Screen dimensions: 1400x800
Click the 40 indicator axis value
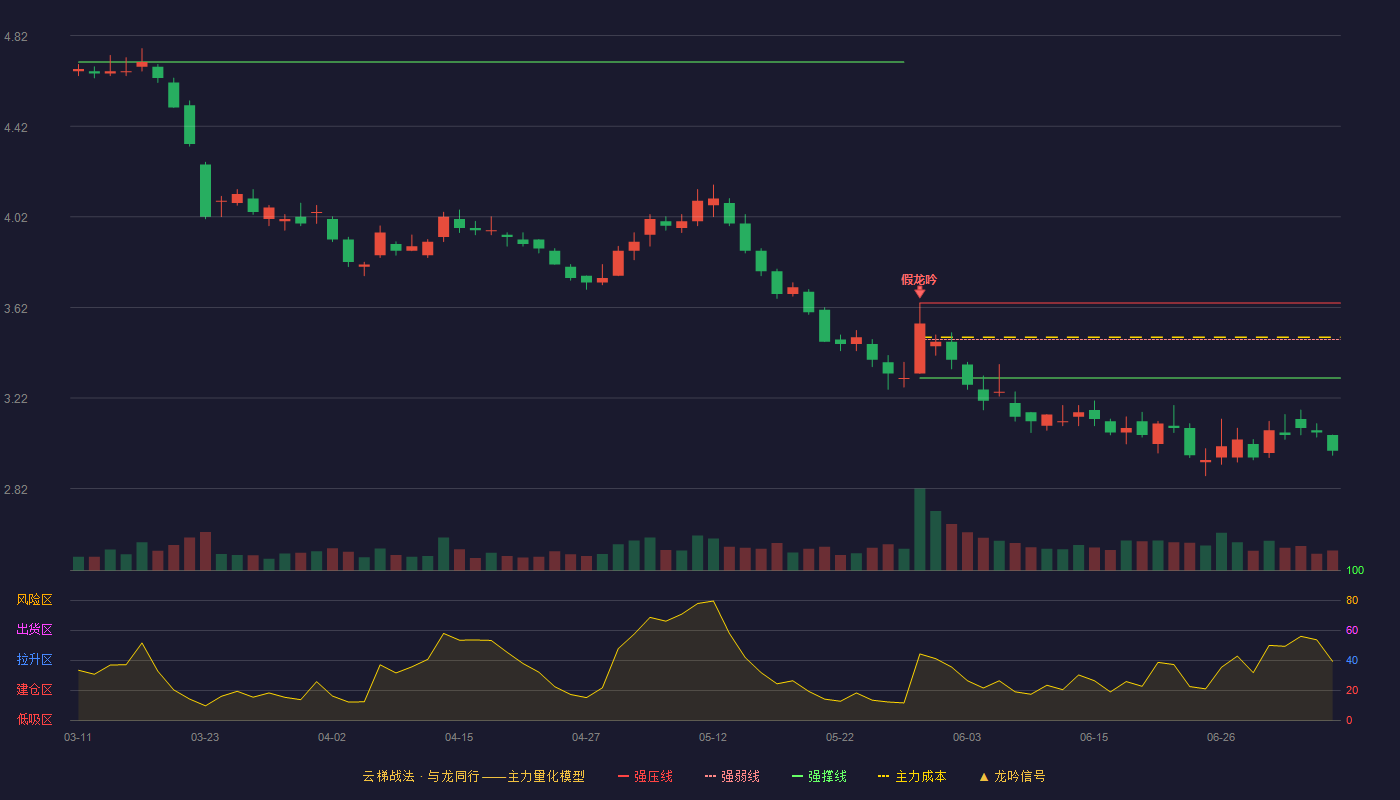(1352, 660)
